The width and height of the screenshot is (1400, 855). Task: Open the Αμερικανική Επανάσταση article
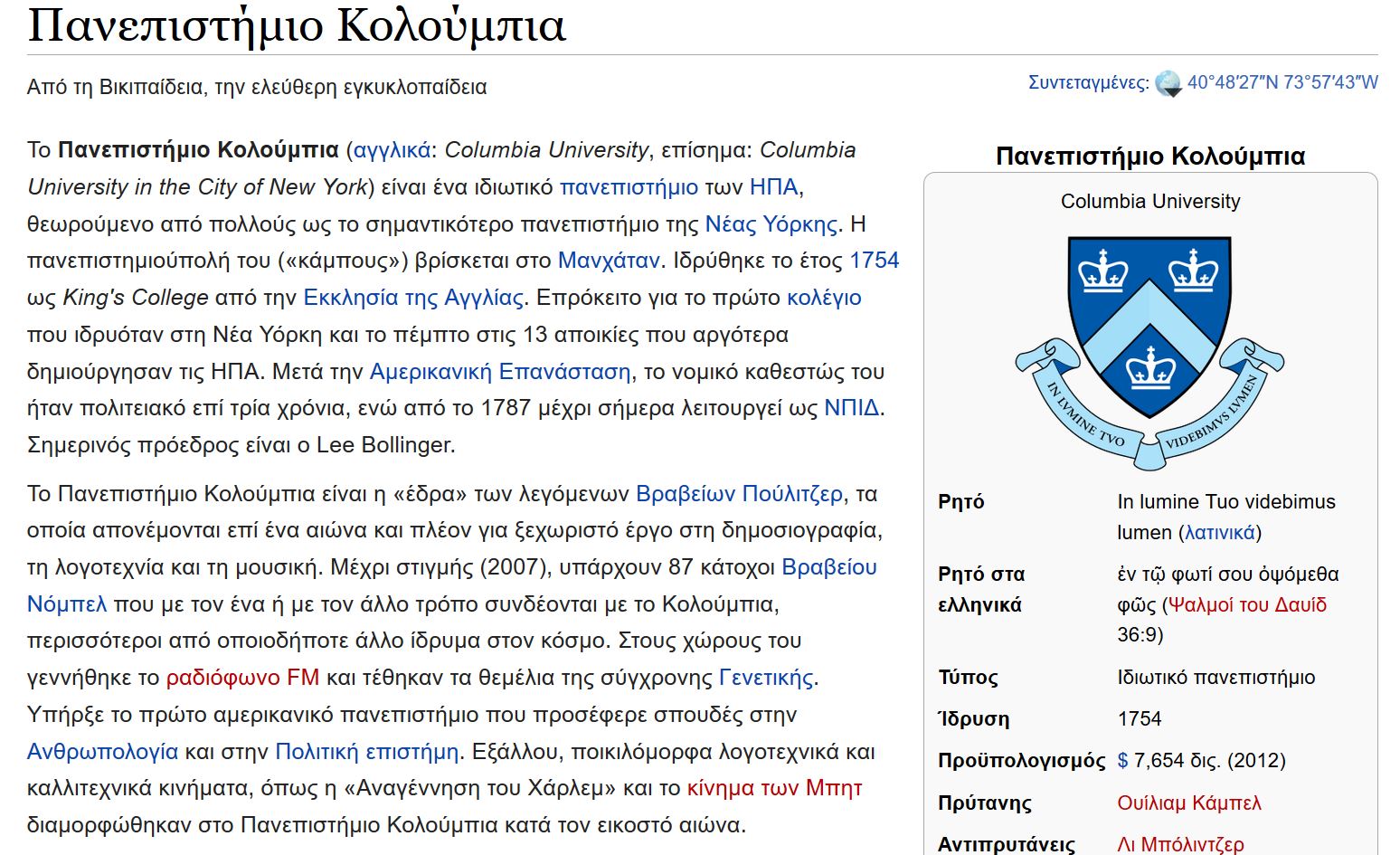500,372
